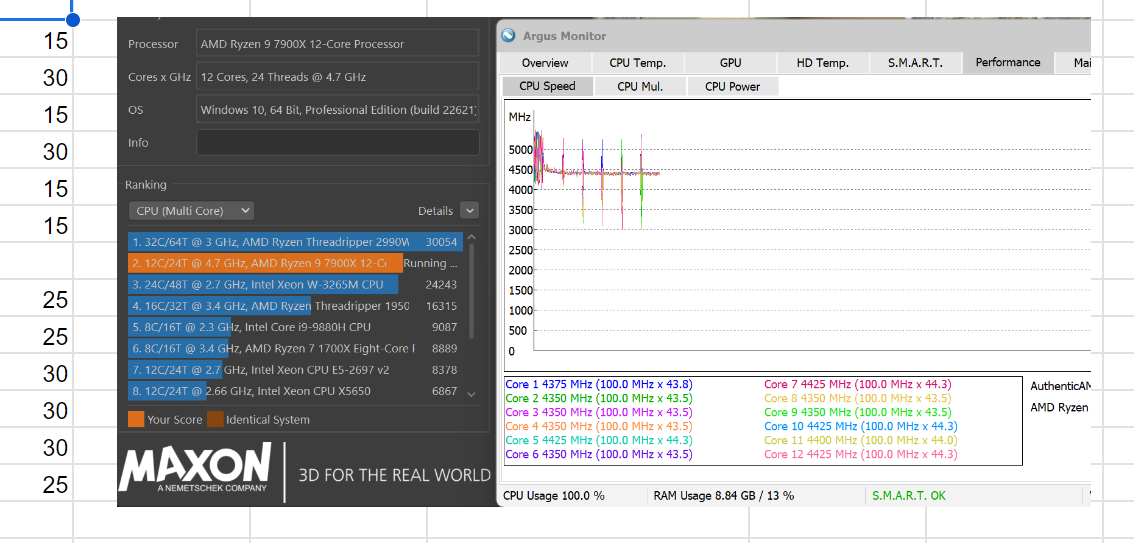Screen dimensions: 1134x543
Task: Click the Core 3 4350 MHz legend entry
Action: tap(599, 412)
